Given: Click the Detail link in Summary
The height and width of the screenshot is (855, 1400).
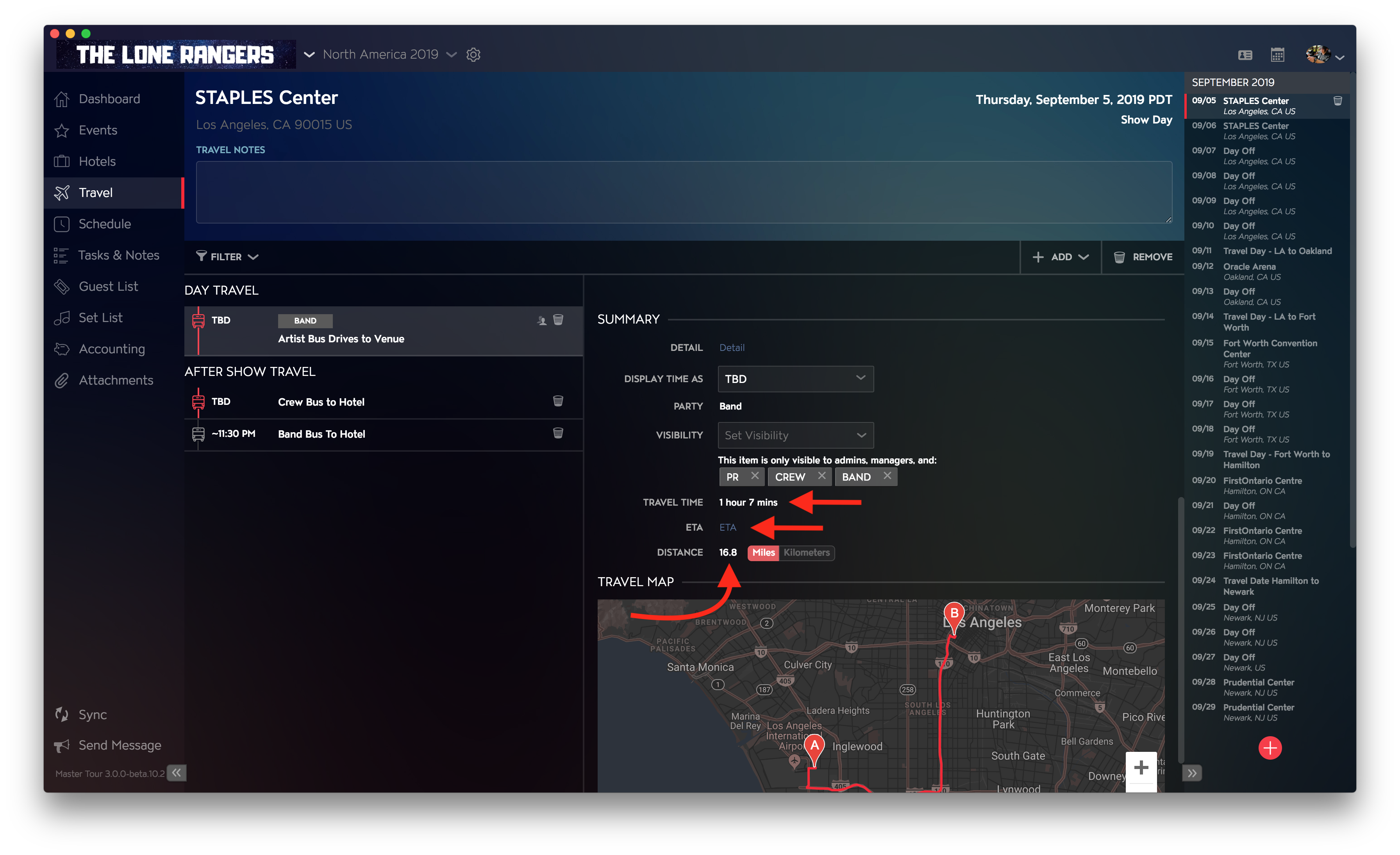Looking at the screenshot, I should 732,348.
